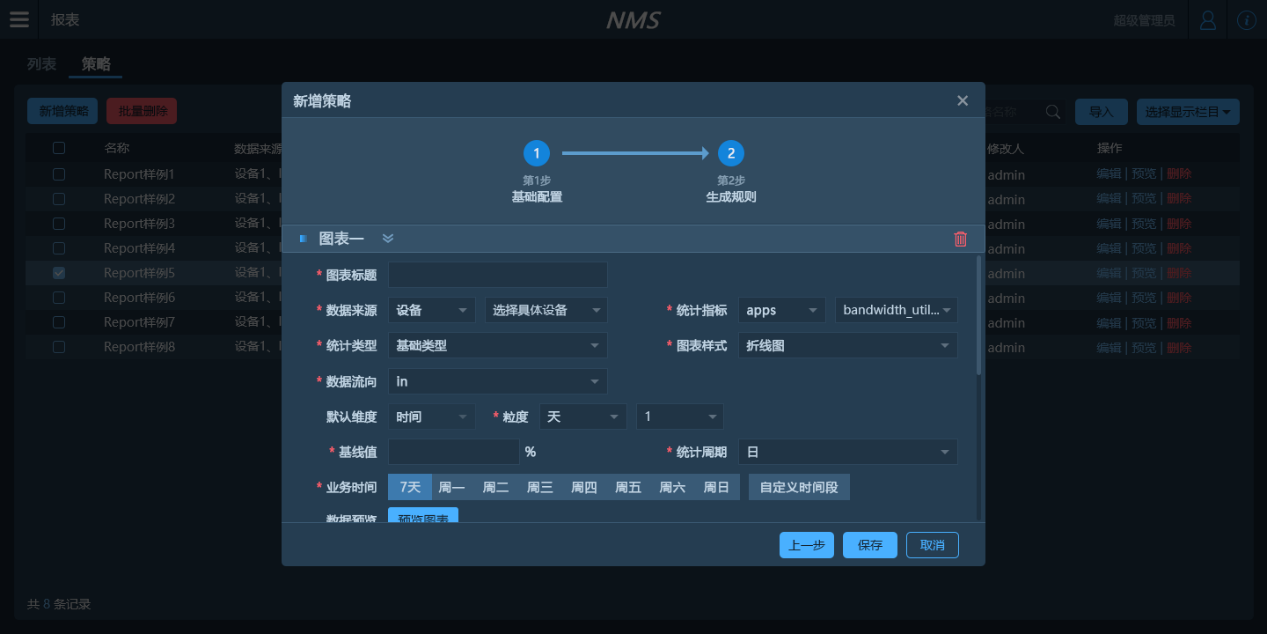Click the 上一步 button
1267x634 pixels.
click(806, 545)
